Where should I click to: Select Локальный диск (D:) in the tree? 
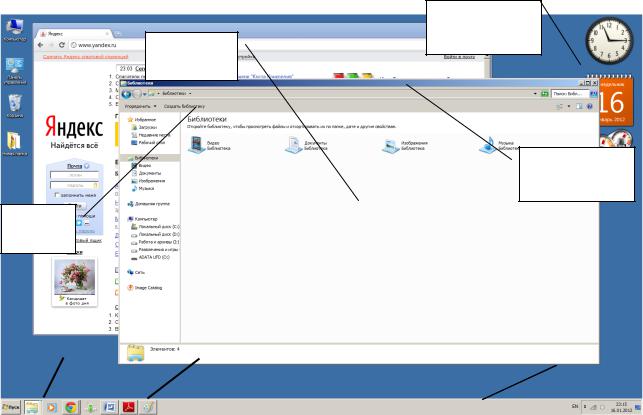coord(155,235)
